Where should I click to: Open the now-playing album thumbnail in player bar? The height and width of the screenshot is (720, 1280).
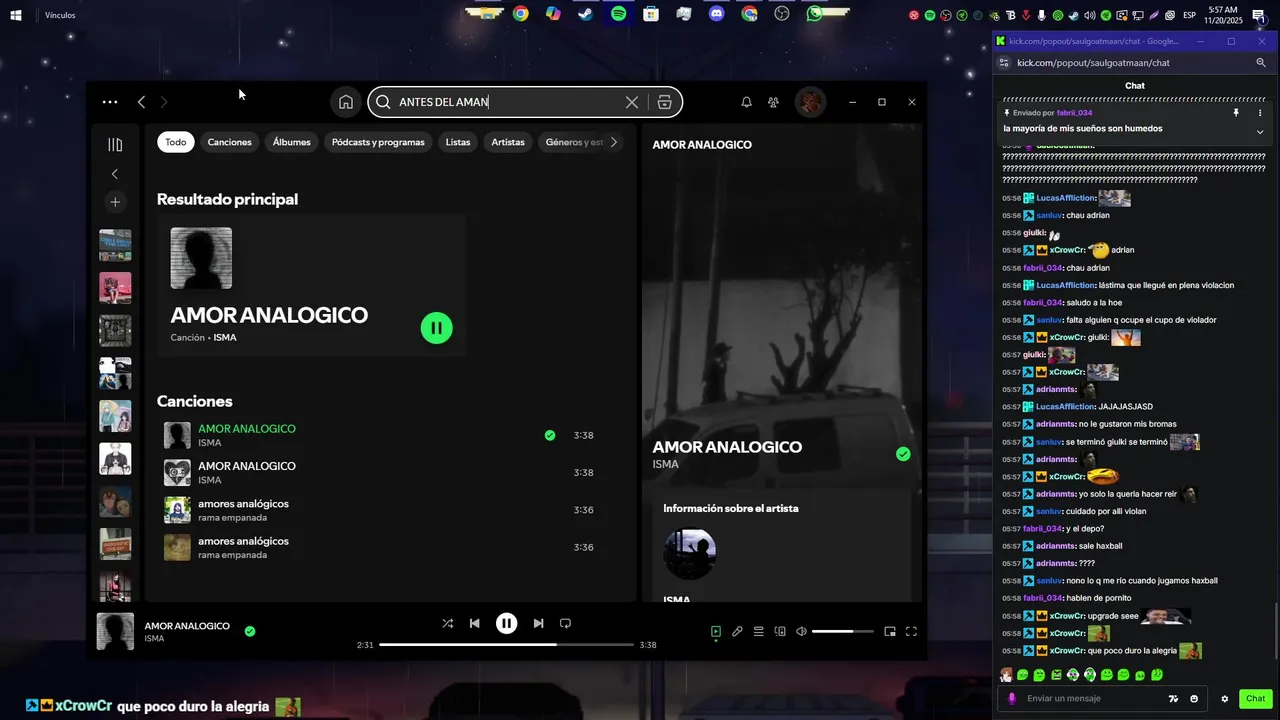pyautogui.click(x=115, y=632)
